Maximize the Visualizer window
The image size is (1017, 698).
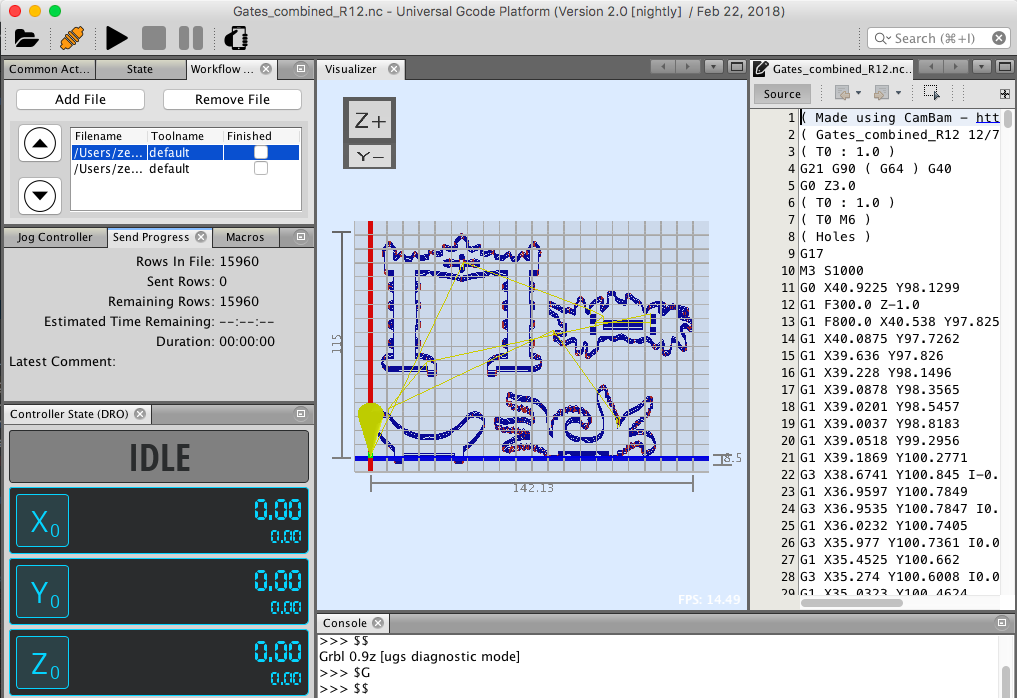coord(737,66)
